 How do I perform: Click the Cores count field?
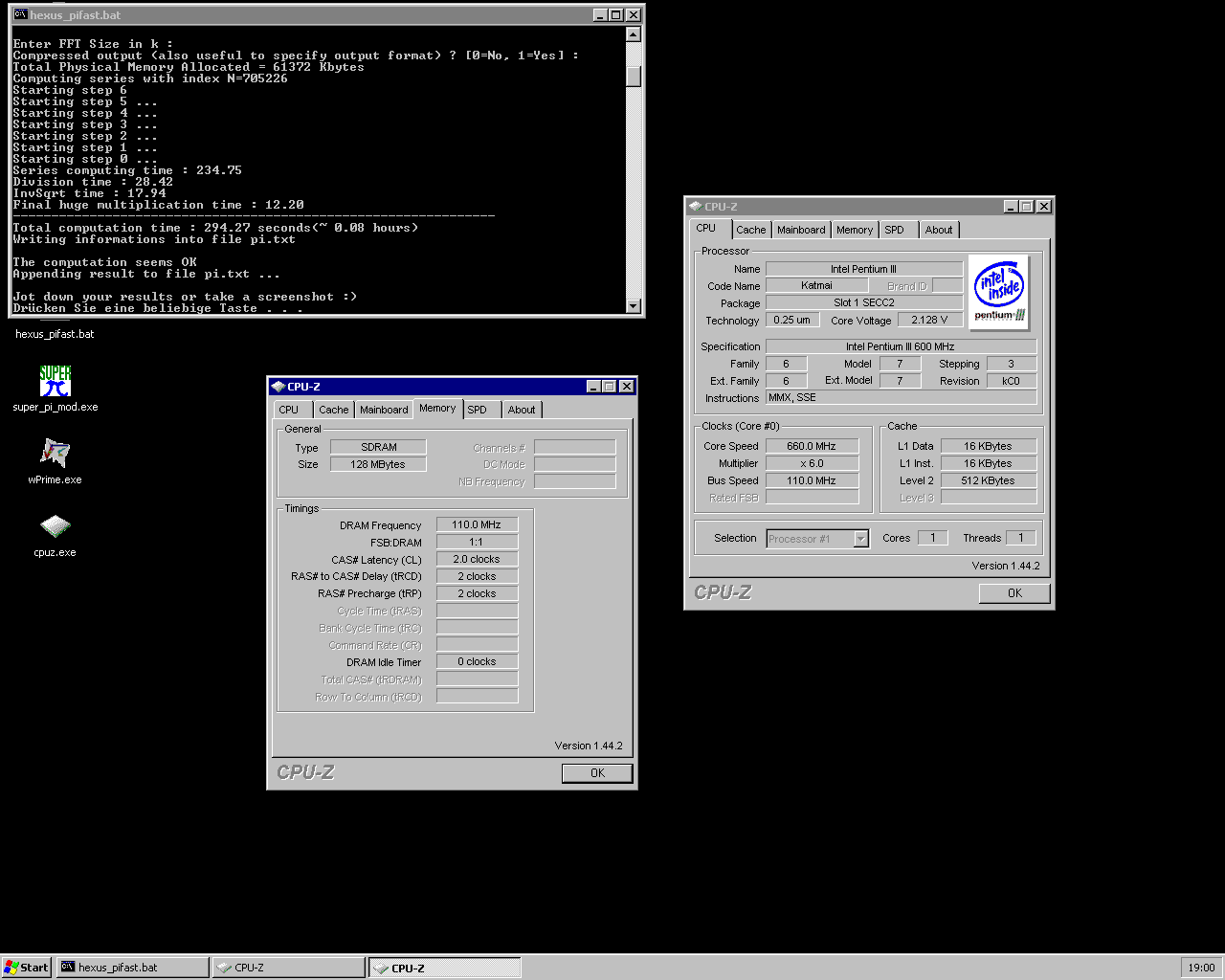pyautogui.click(x=932, y=538)
